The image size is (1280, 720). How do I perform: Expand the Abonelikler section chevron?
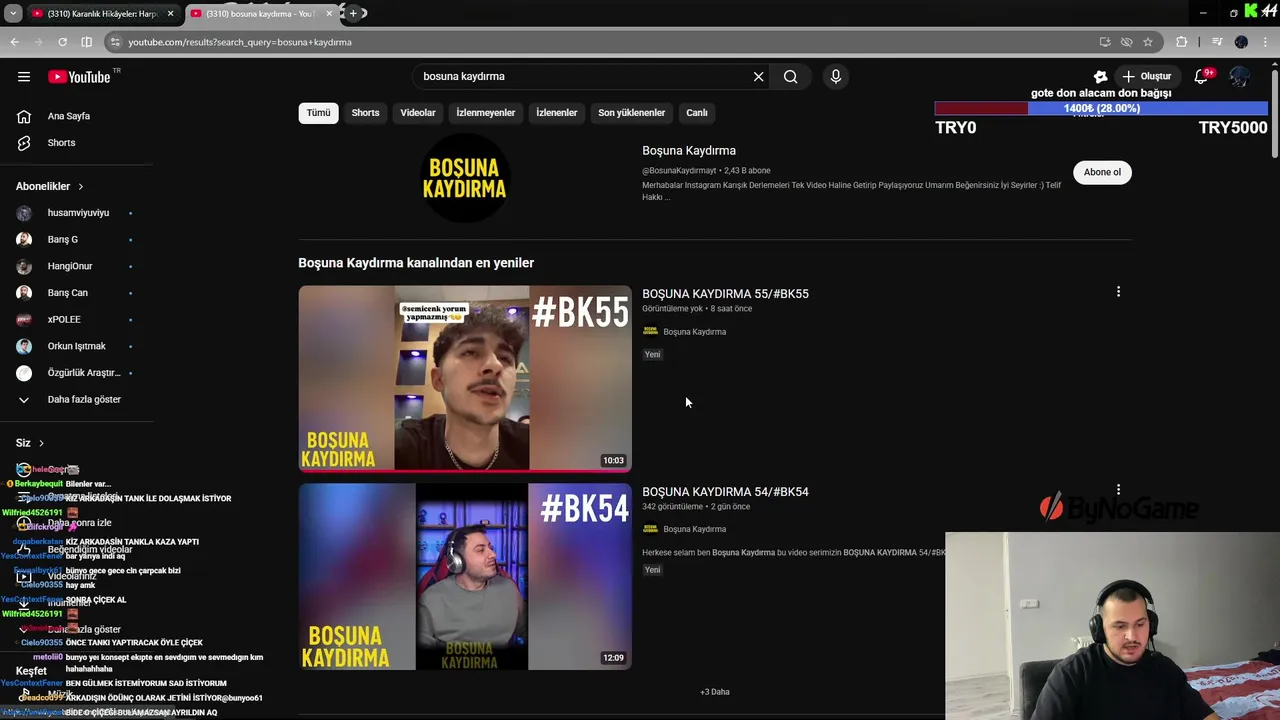(80, 186)
